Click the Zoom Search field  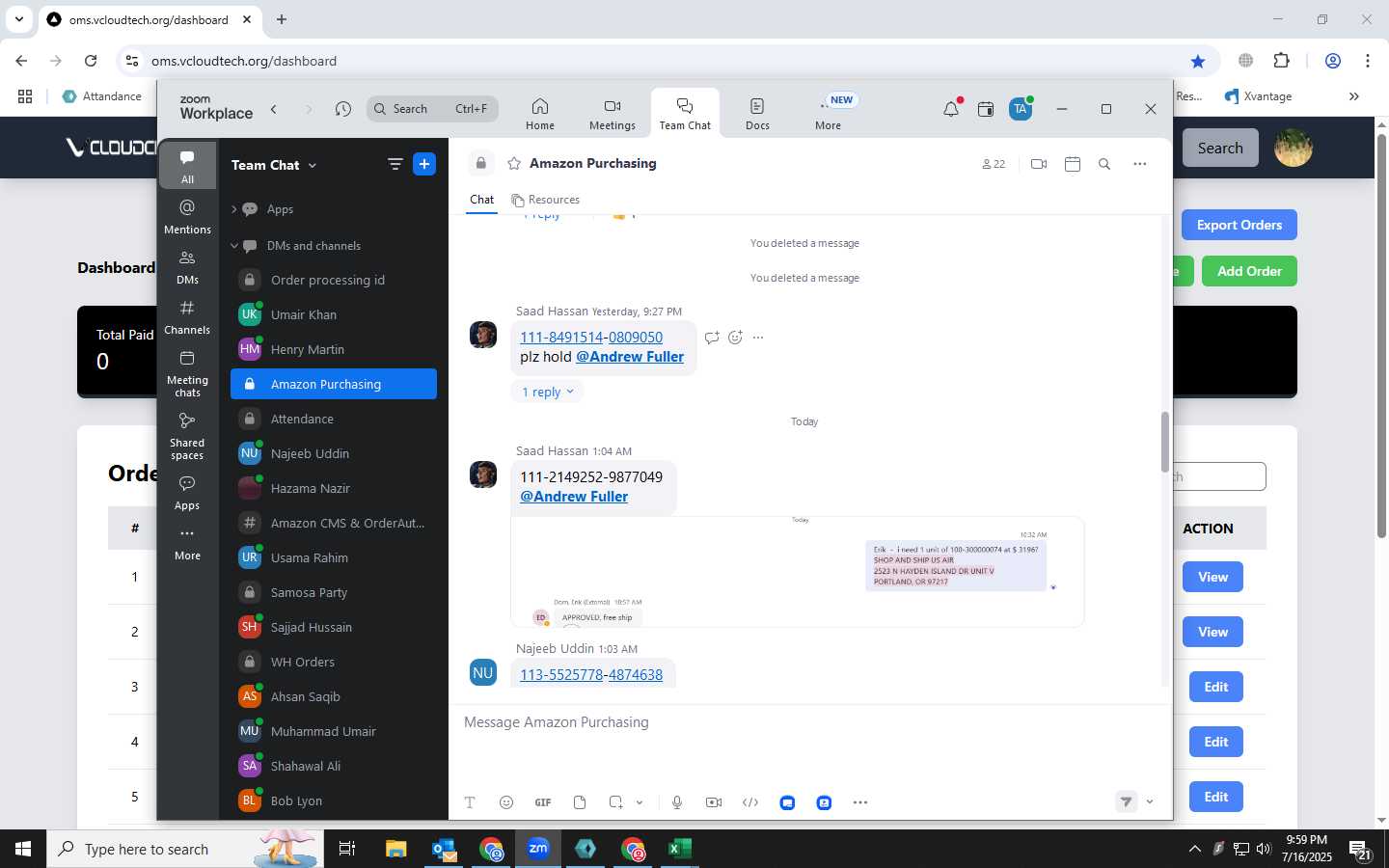(432, 109)
